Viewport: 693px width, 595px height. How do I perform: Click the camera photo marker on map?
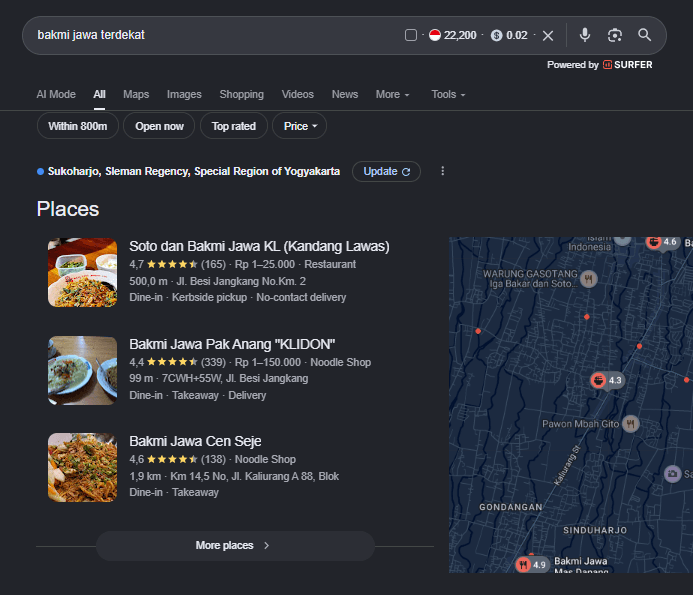click(x=672, y=474)
